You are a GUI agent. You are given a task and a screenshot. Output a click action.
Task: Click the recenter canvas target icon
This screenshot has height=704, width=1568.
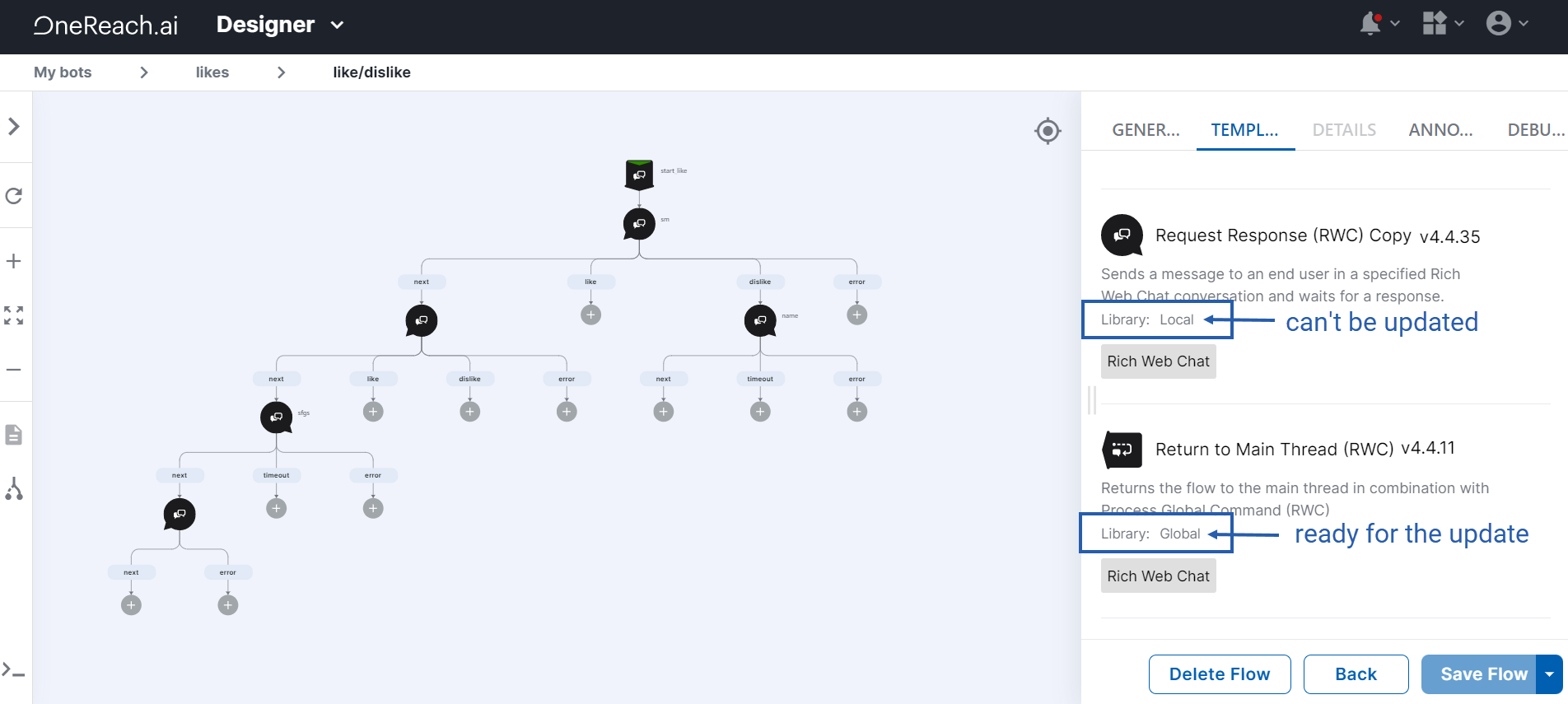point(1048,131)
